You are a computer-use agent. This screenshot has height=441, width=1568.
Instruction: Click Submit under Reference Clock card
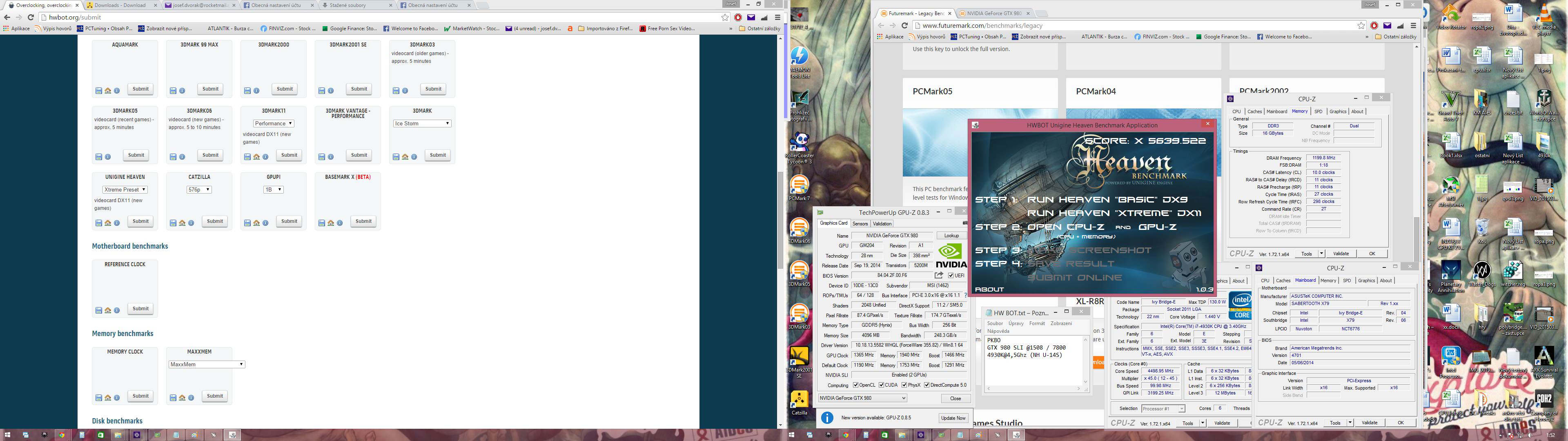click(140, 309)
